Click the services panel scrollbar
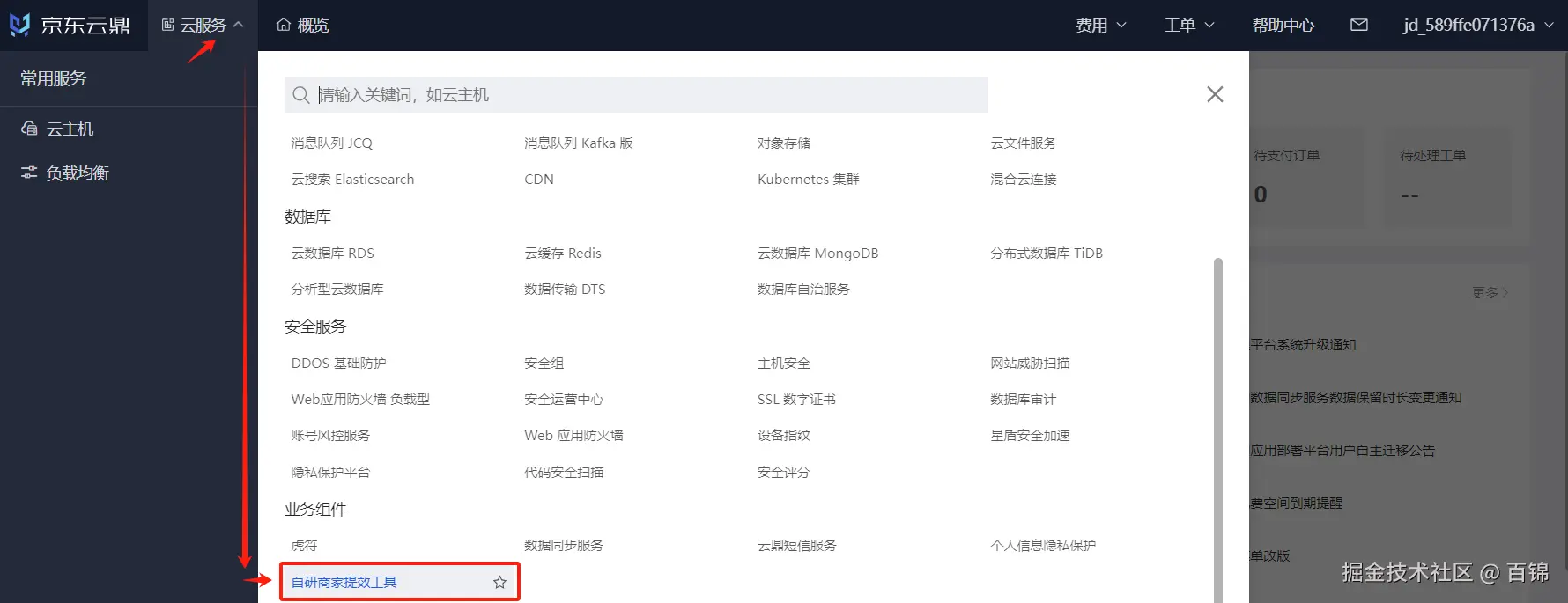The height and width of the screenshot is (603, 1568). coord(1218,430)
